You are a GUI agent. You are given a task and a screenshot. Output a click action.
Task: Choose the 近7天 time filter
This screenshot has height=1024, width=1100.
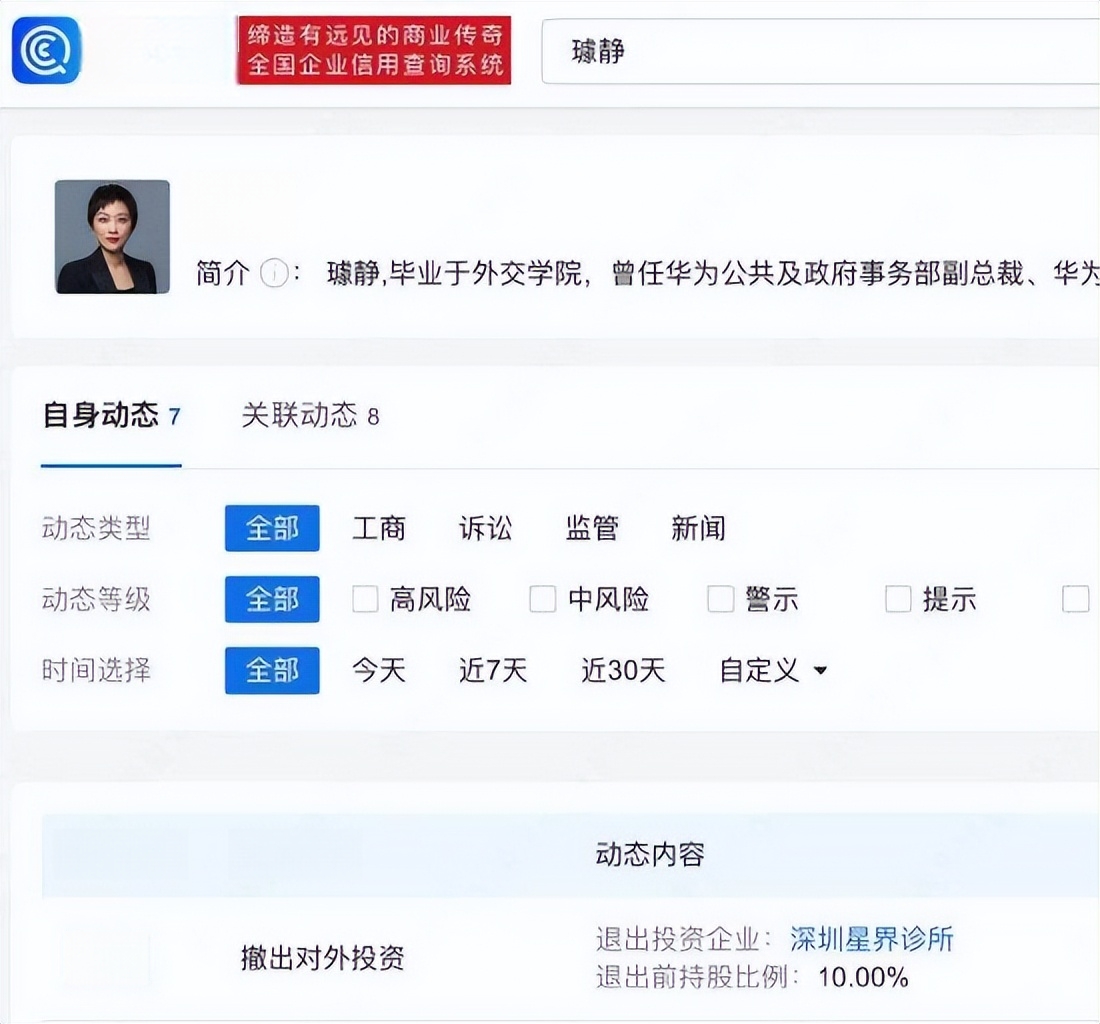(x=492, y=671)
